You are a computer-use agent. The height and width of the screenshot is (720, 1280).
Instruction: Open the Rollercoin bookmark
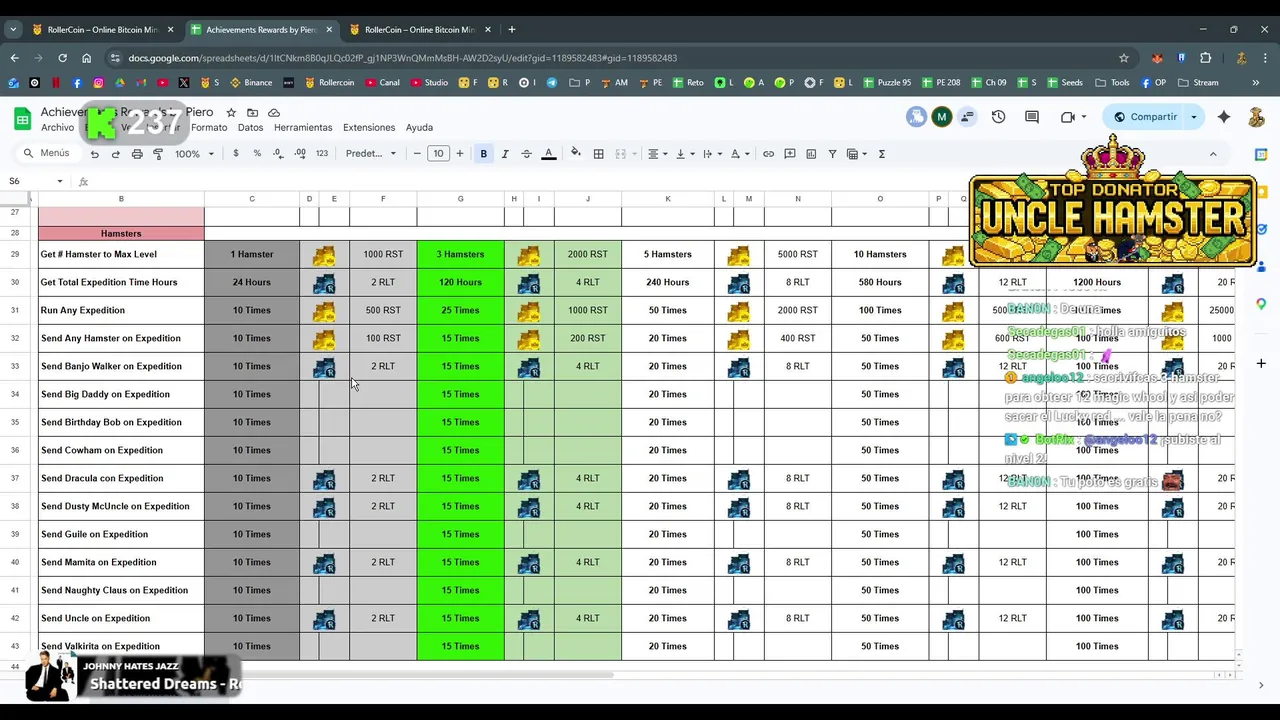(329, 83)
